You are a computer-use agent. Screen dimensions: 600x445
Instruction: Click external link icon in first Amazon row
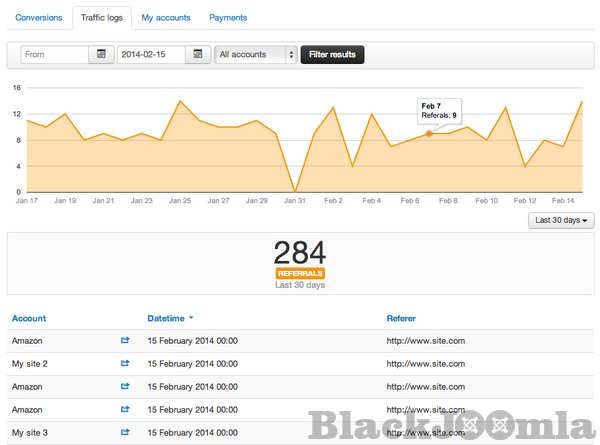pyautogui.click(x=125, y=341)
